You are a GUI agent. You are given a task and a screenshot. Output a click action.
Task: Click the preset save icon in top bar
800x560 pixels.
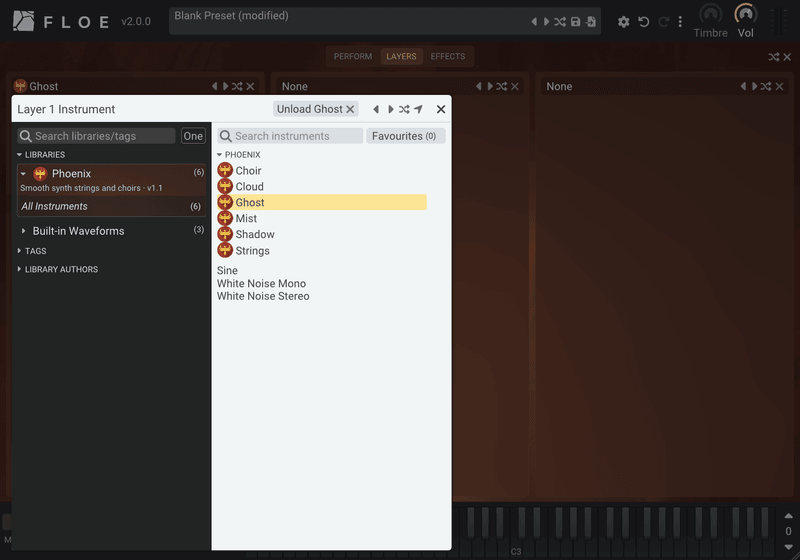point(576,21)
